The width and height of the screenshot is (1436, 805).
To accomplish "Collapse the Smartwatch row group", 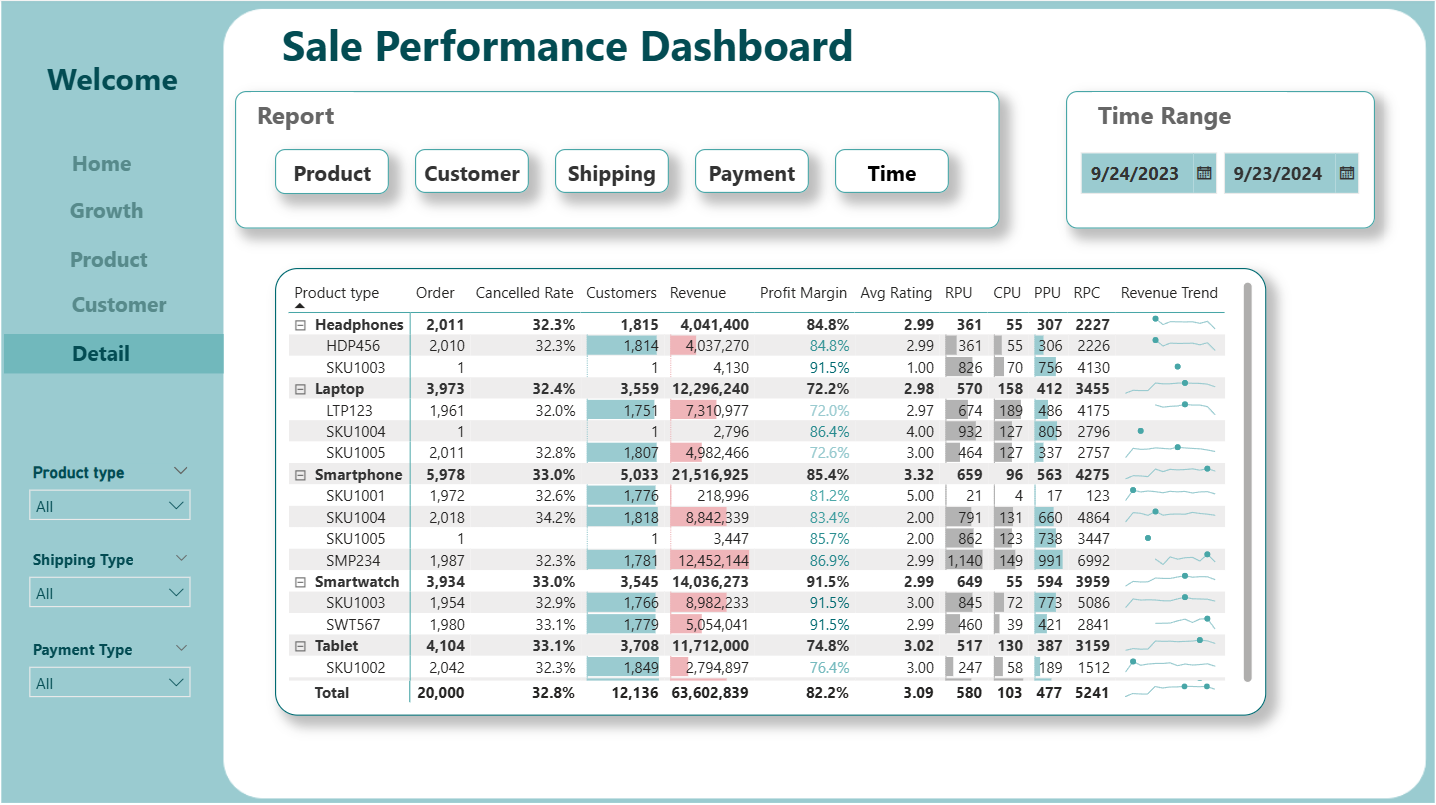I will pos(300,582).
